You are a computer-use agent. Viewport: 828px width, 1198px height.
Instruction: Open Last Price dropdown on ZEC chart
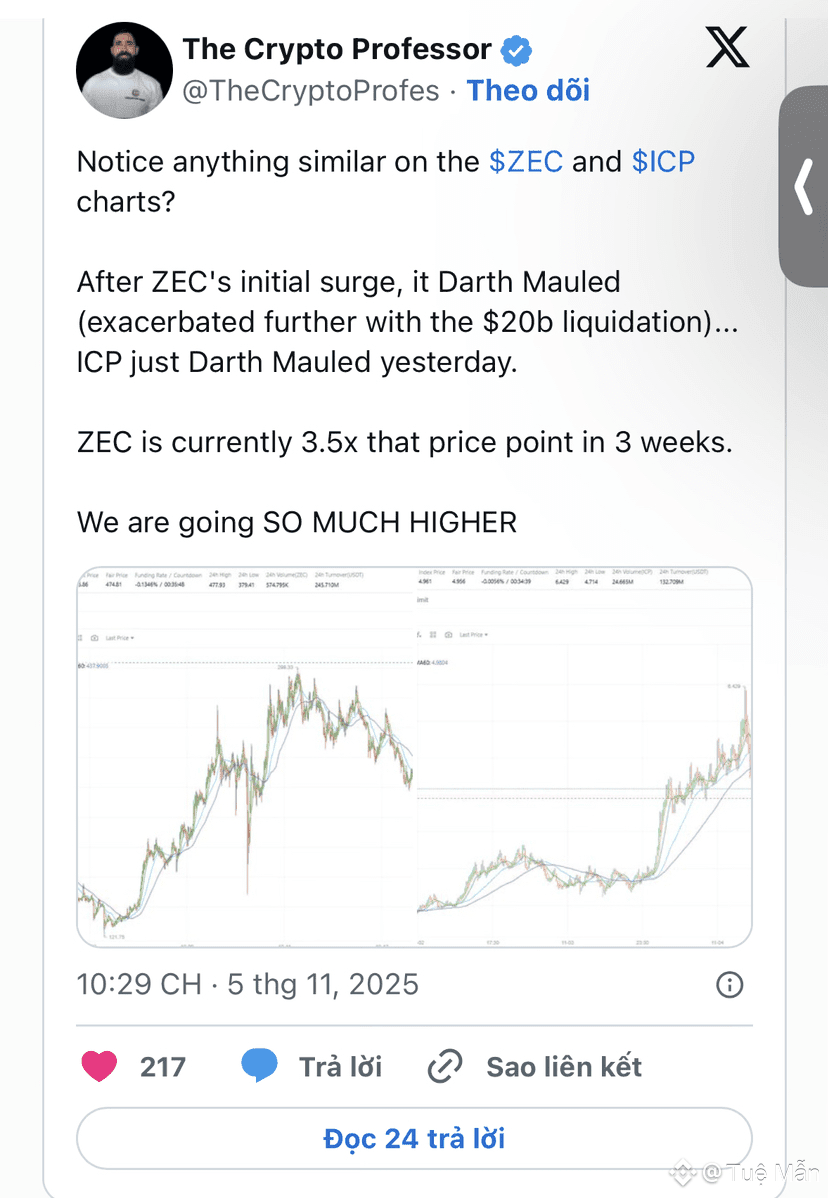[x=118, y=637]
